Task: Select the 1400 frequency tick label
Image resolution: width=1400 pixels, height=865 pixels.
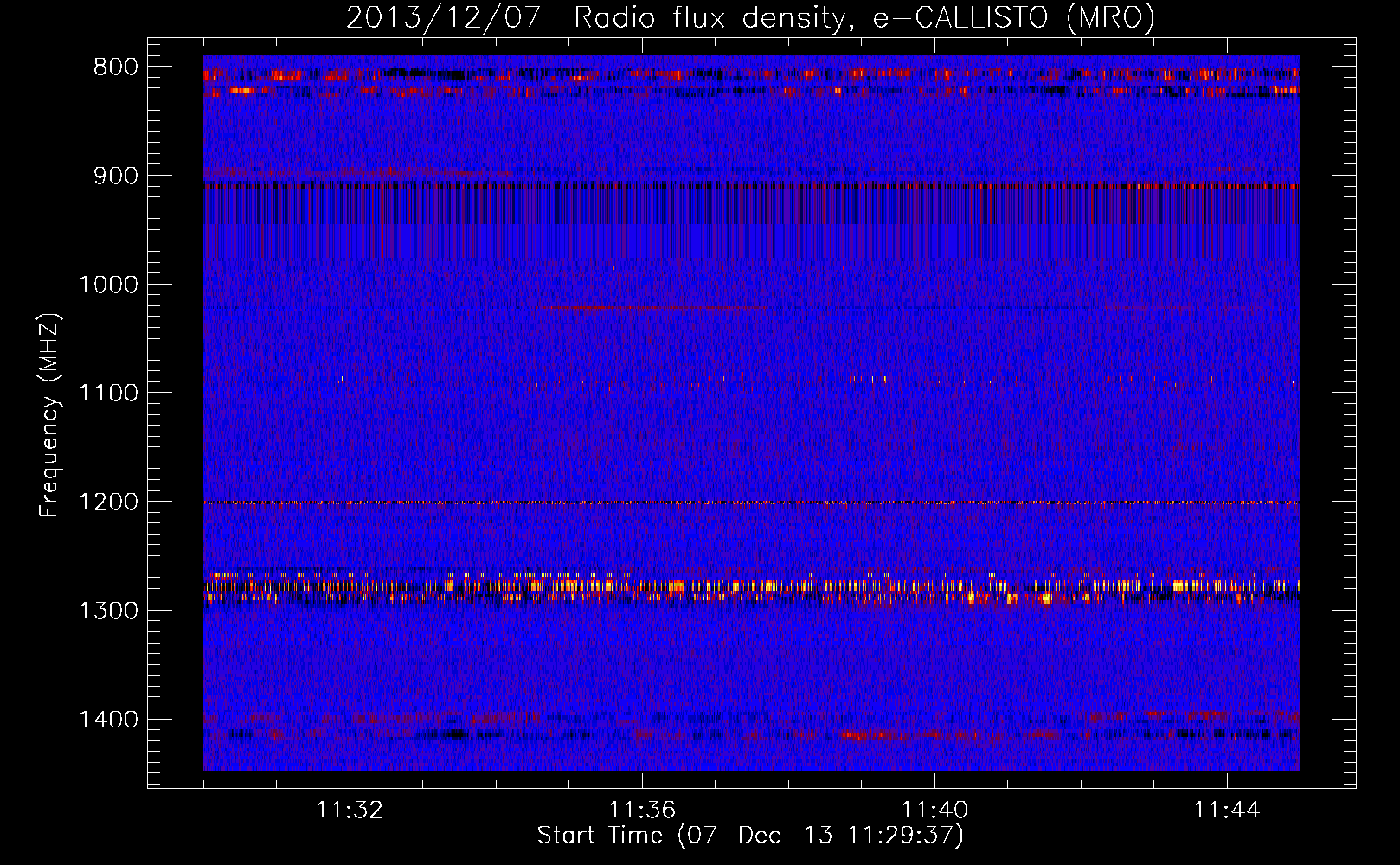Action: (108, 720)
